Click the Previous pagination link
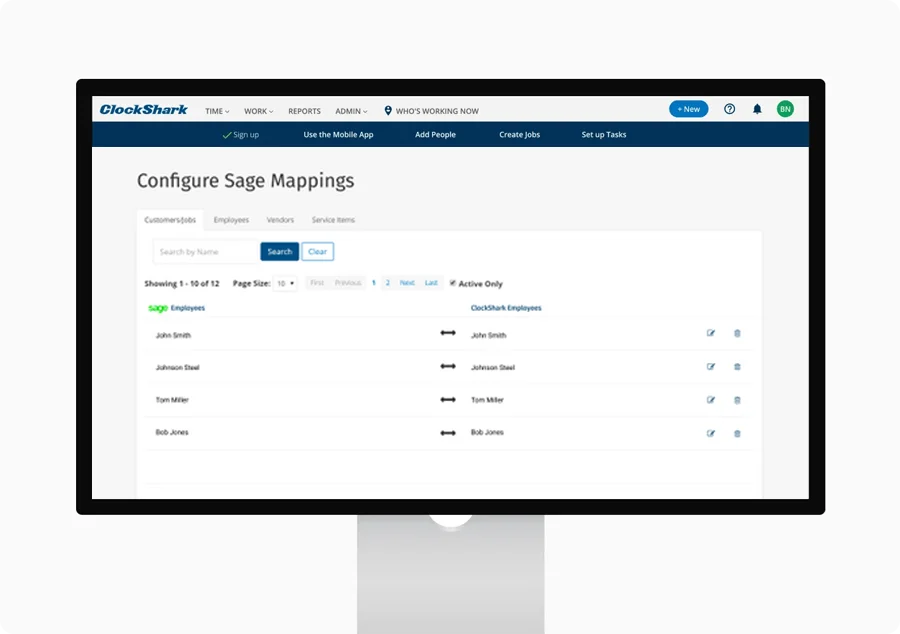900x634 pixels. tap(348, 283)
